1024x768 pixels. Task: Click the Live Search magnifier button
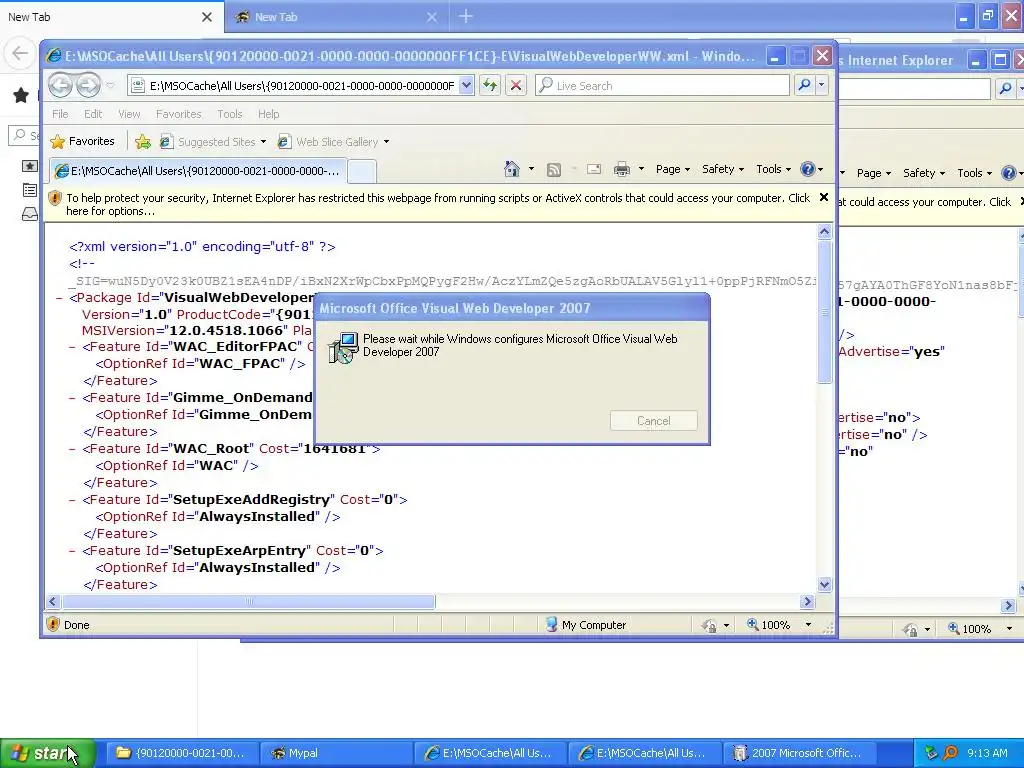coord(805,85)
